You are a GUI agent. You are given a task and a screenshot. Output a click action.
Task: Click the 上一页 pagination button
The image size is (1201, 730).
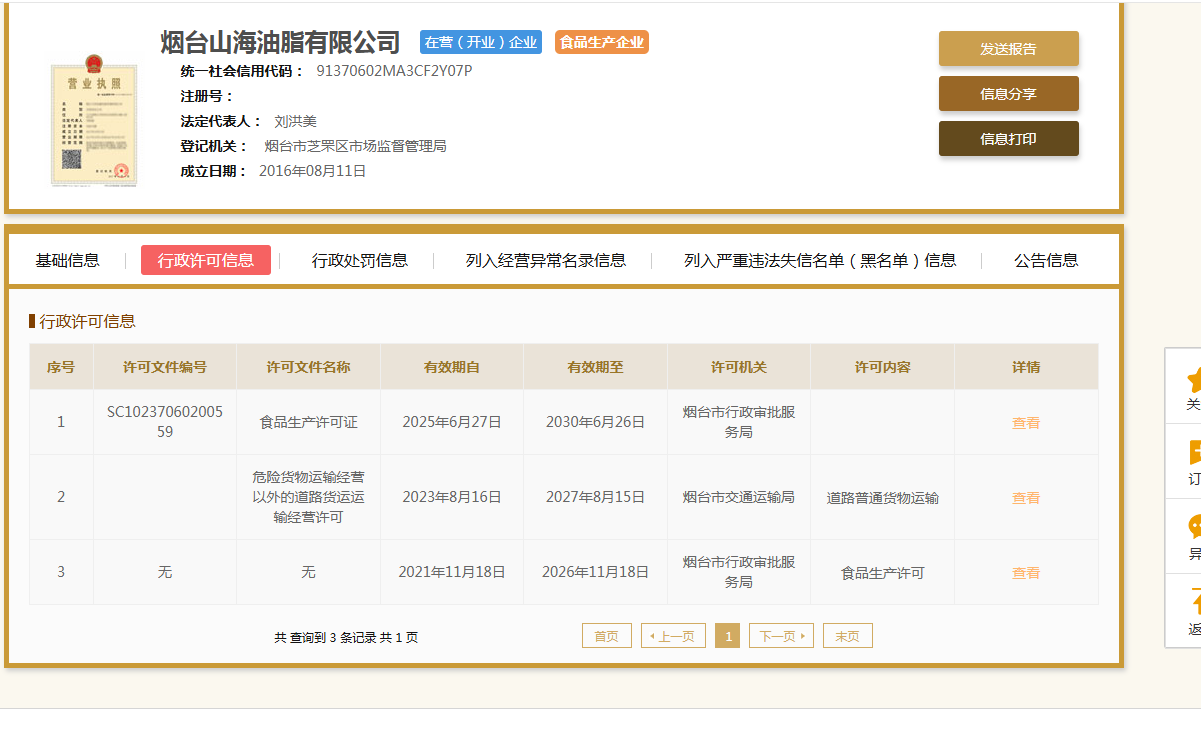[673, 636]
